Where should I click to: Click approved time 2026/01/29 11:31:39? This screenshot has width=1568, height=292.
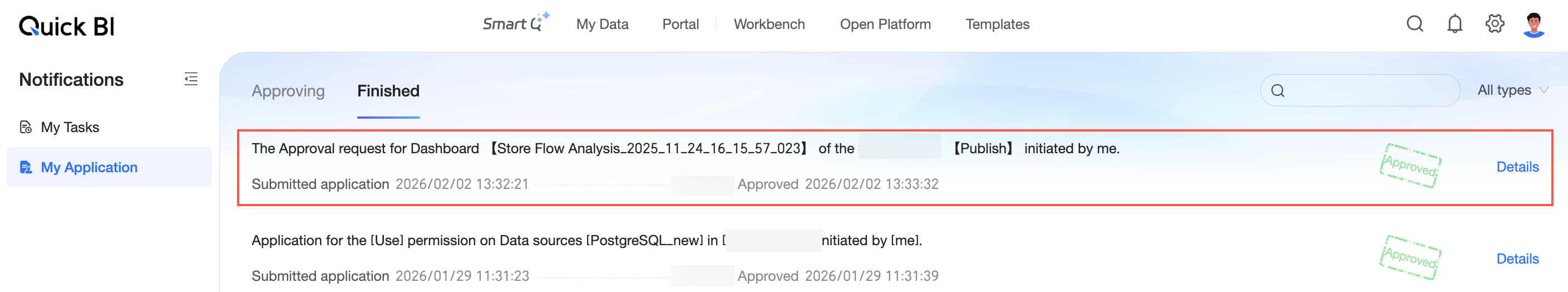pos(871,276)
